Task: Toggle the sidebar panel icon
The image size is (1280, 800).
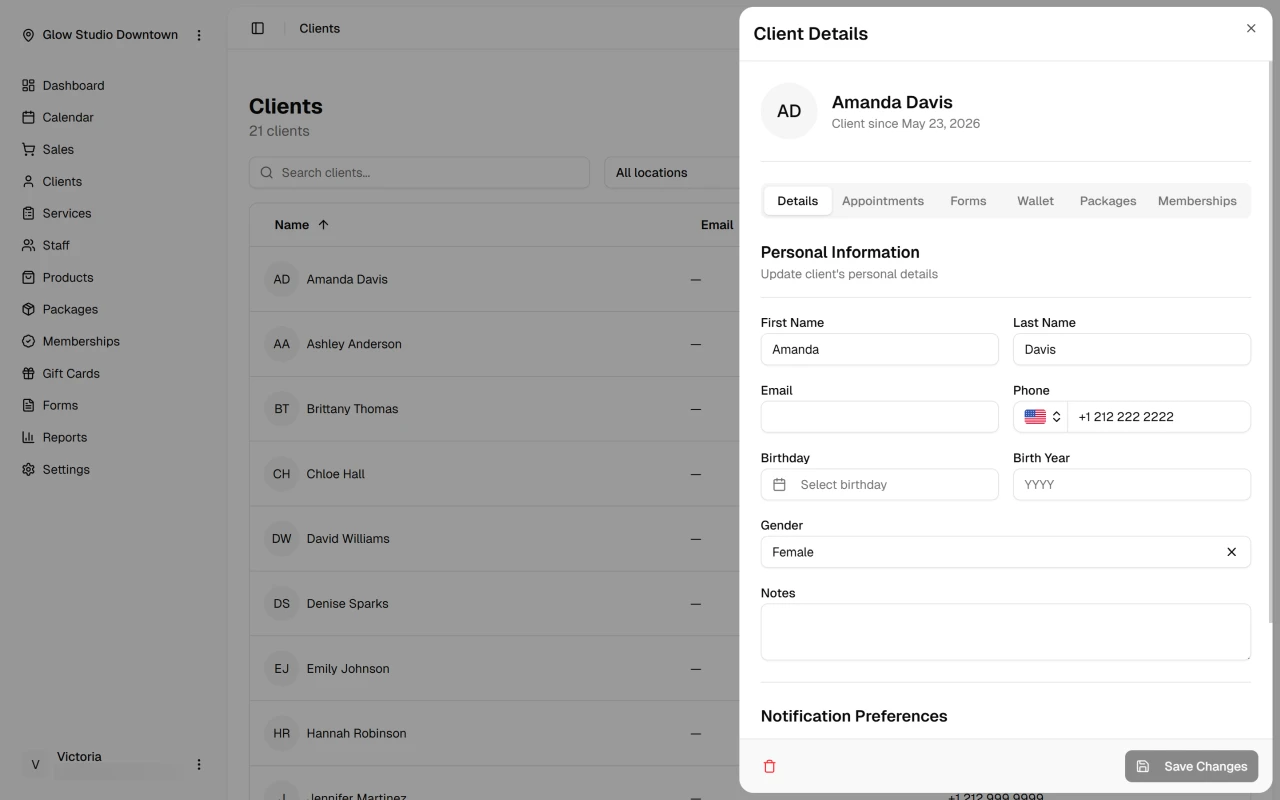Action: coord(258,28)
